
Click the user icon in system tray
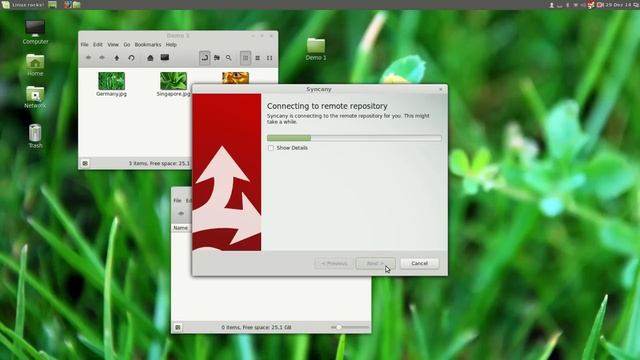point(551,5)
